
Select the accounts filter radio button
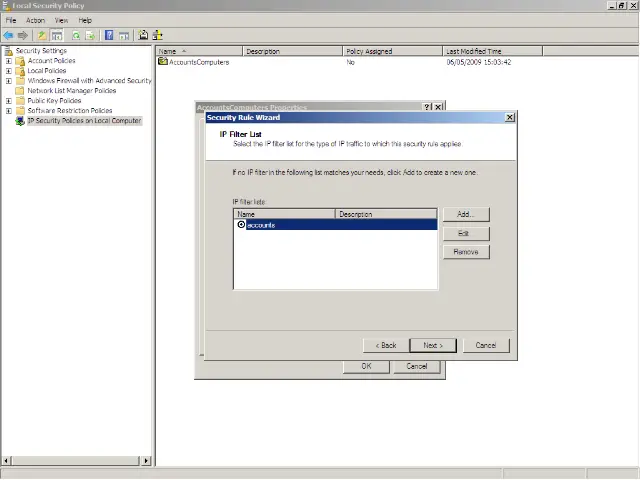point(241,225)
